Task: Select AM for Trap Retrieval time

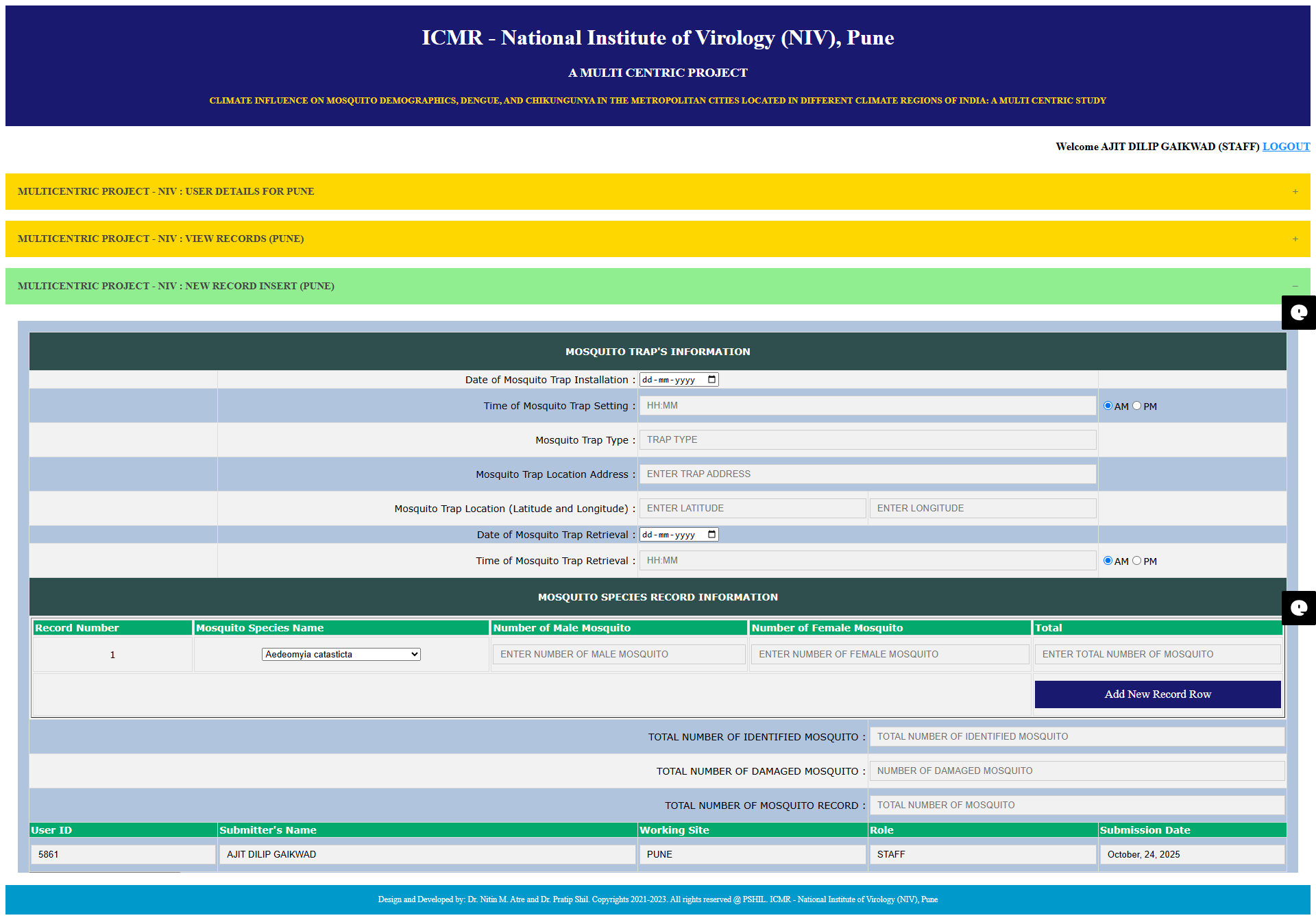Action: pyautogui.click(x=1108, y=561)
